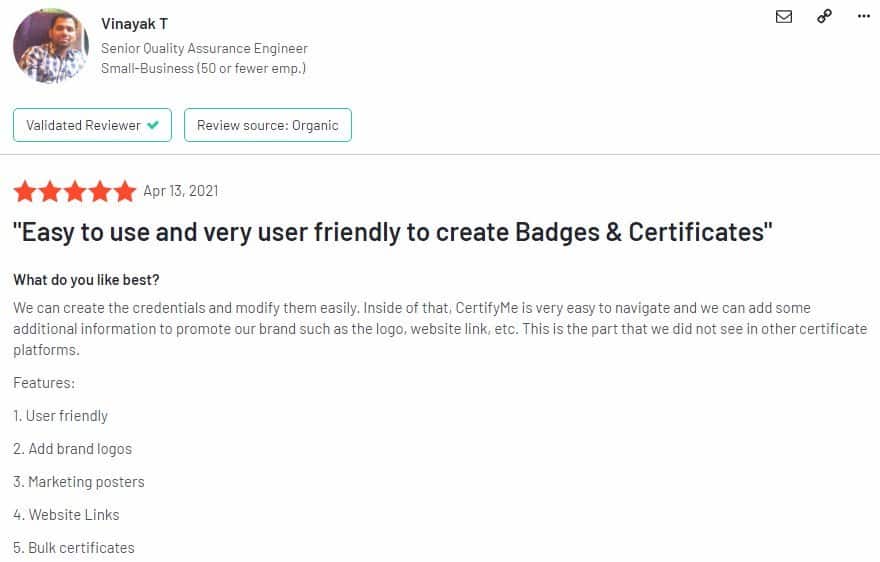Click the envelope email icon

784,16
